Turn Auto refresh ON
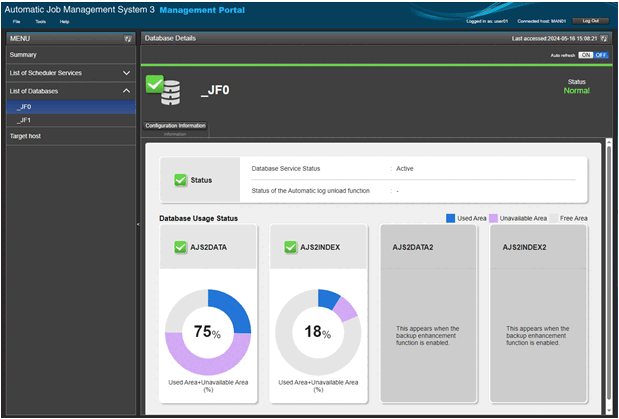This screenshot has height=419, width=619. click(x=586, y=55)
